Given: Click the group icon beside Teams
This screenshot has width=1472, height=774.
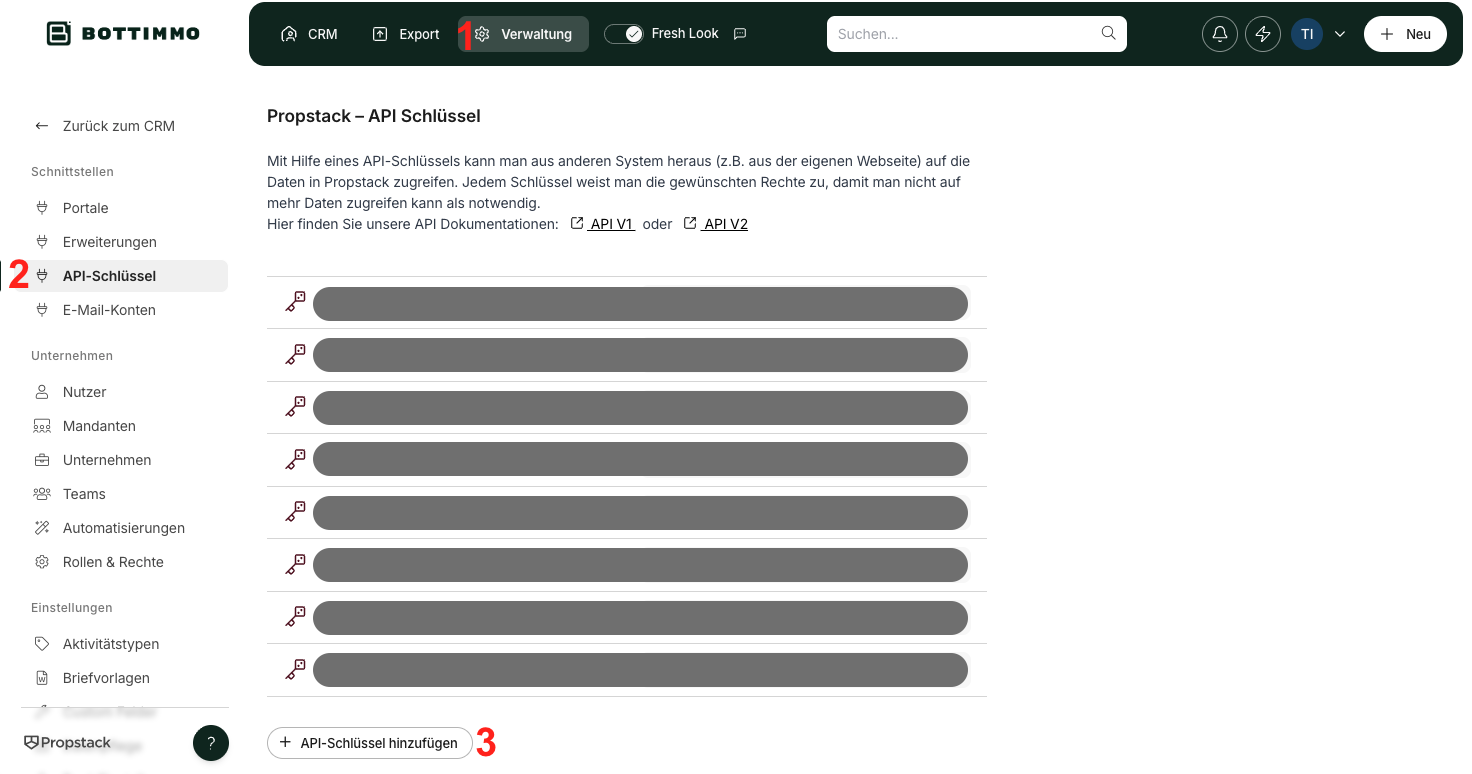Looking at the screenshot, I should tap(42, 494).
